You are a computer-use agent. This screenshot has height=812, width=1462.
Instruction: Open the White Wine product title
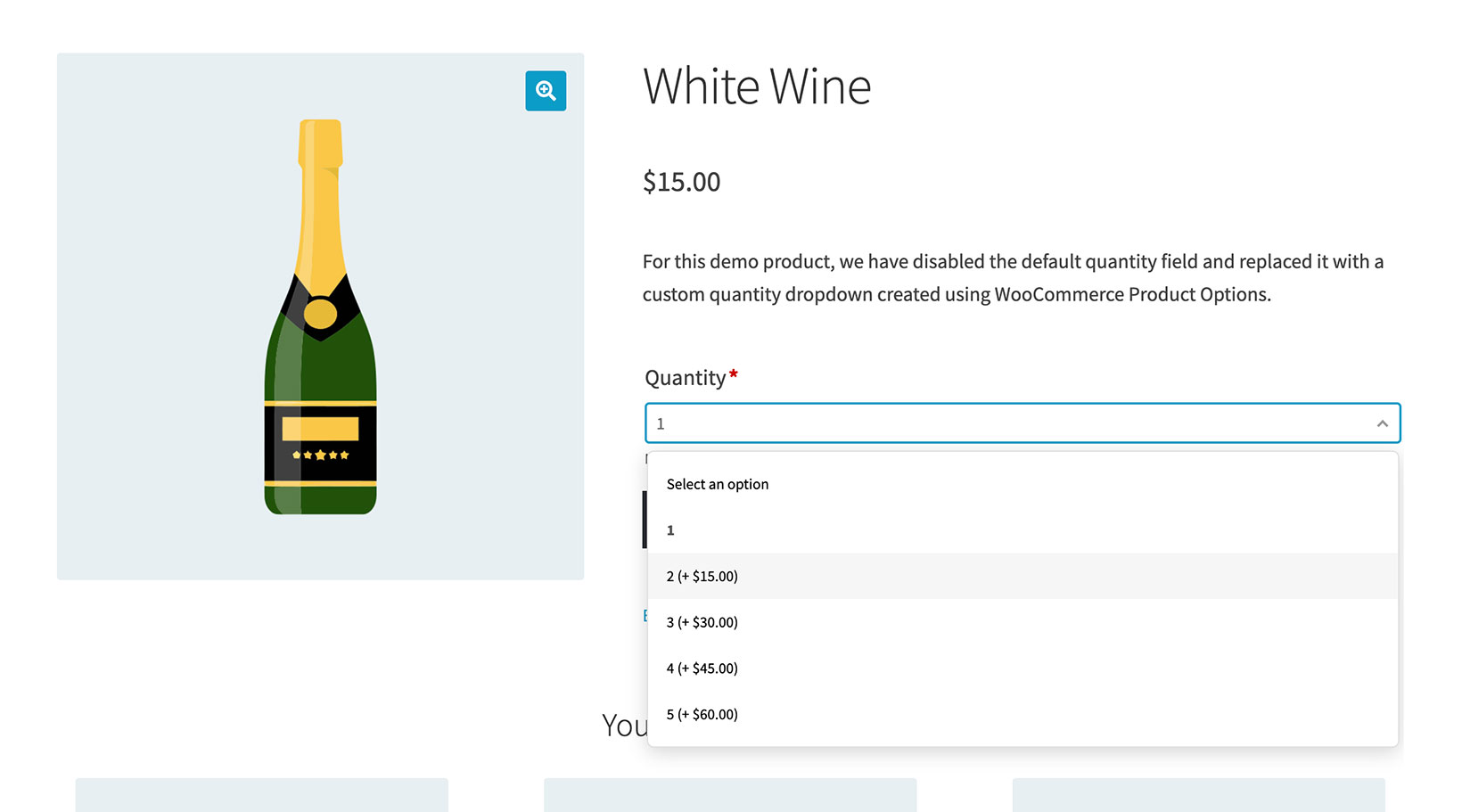(x=757, y=86)
